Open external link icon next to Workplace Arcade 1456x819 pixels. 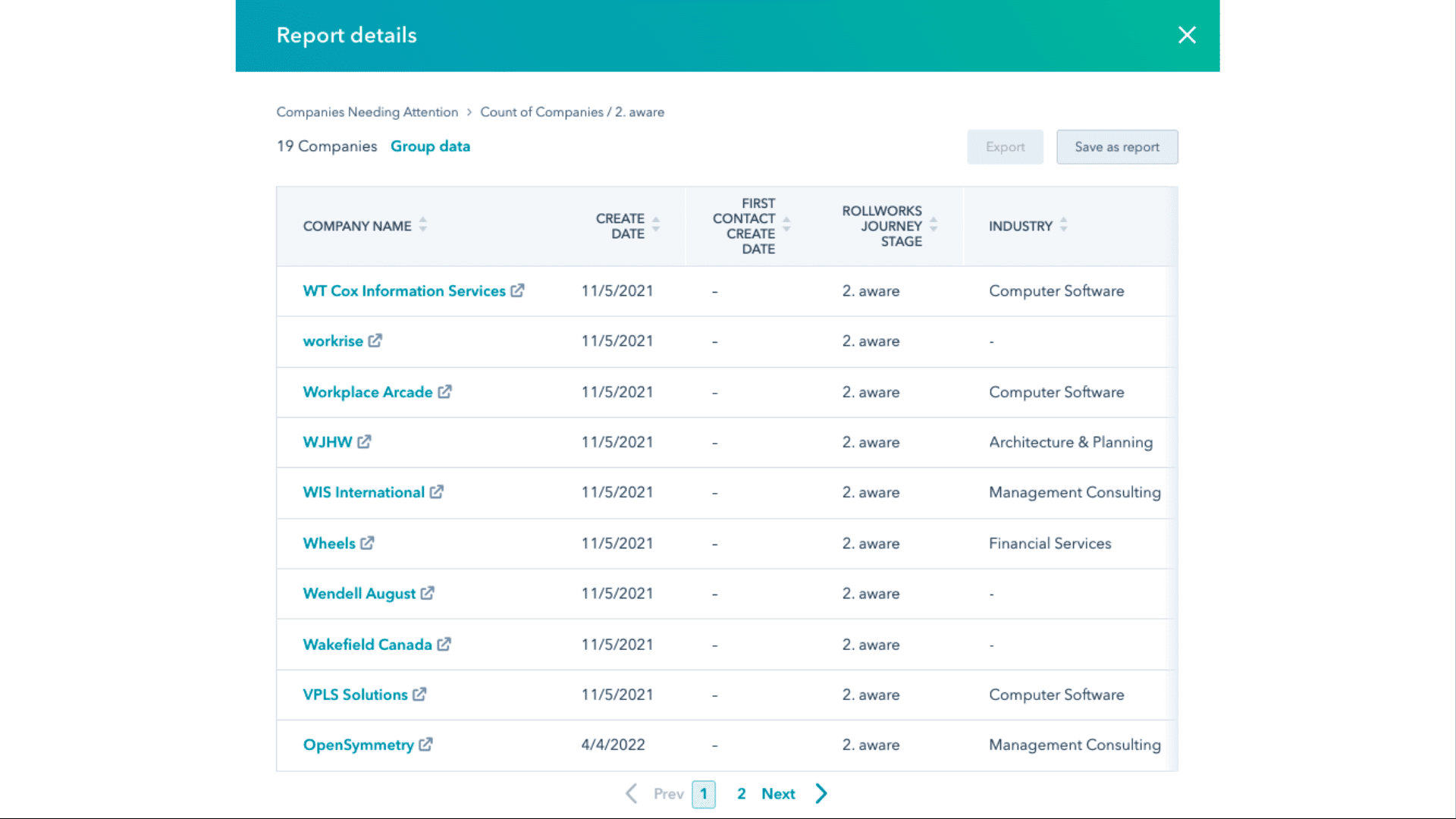[444, 391]
